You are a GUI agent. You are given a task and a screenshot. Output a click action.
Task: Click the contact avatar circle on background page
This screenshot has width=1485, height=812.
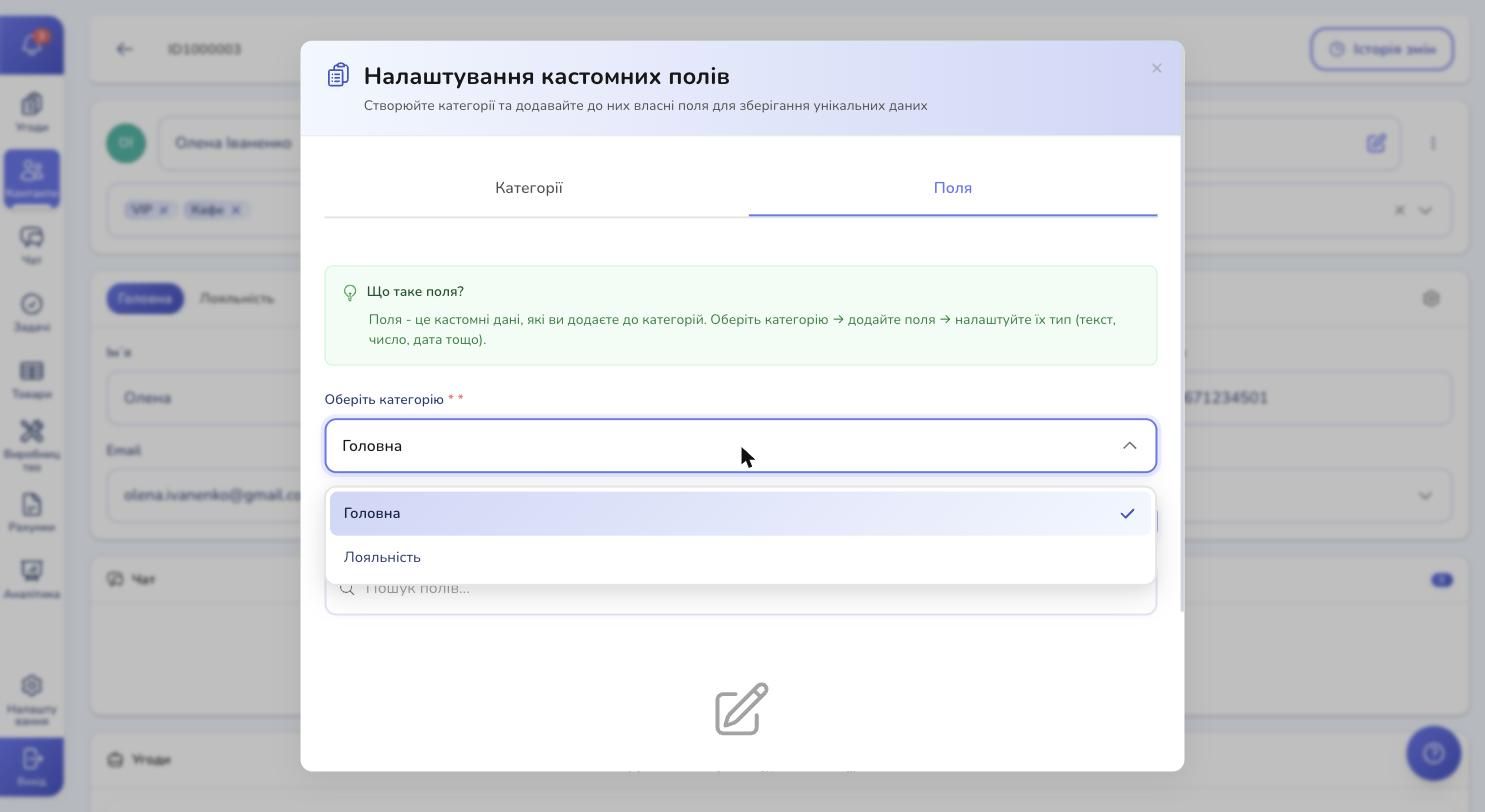126,143
